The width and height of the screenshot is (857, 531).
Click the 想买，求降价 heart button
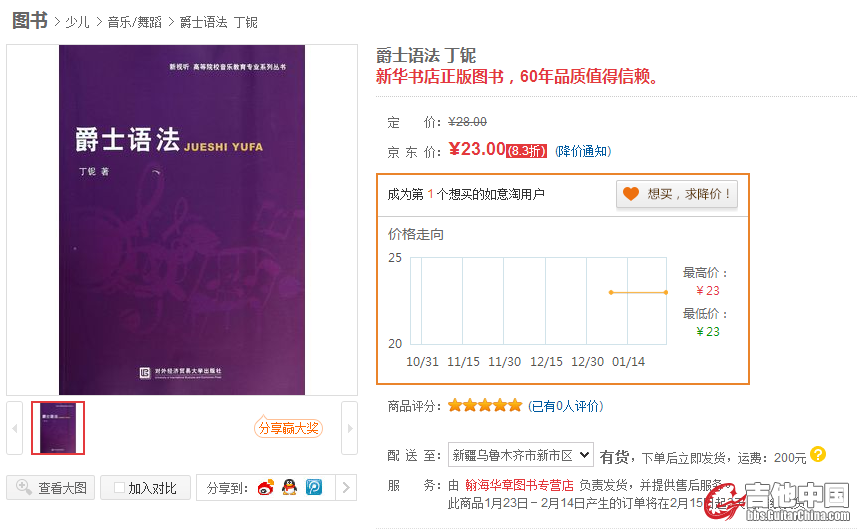[677, 194]
